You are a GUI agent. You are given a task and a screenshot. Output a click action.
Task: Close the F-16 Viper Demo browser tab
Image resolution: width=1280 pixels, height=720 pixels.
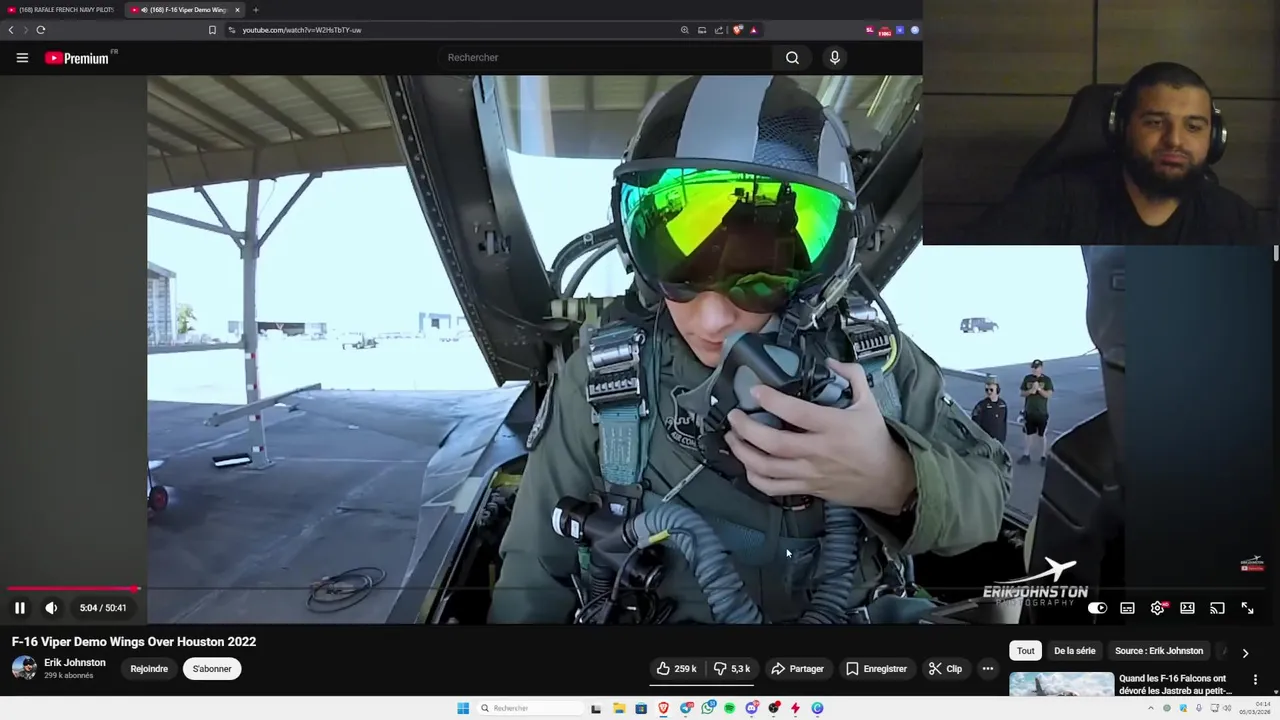(x=237, y=10)
